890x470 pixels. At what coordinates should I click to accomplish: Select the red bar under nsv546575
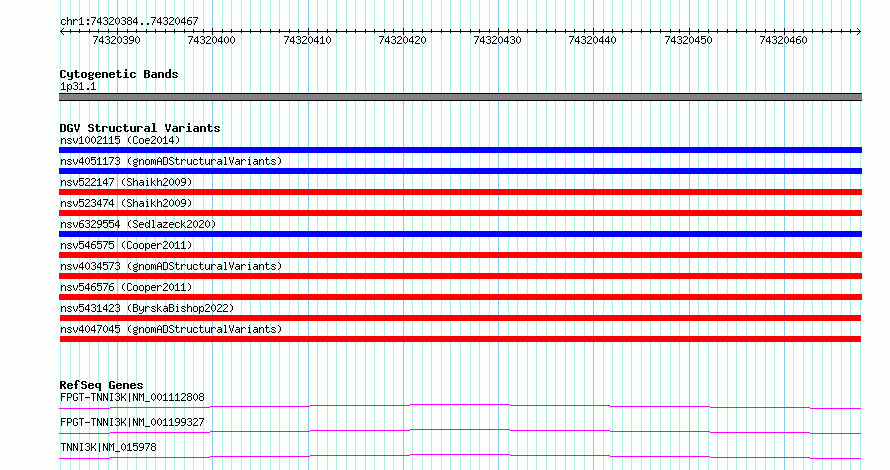[x=460, y=255]
